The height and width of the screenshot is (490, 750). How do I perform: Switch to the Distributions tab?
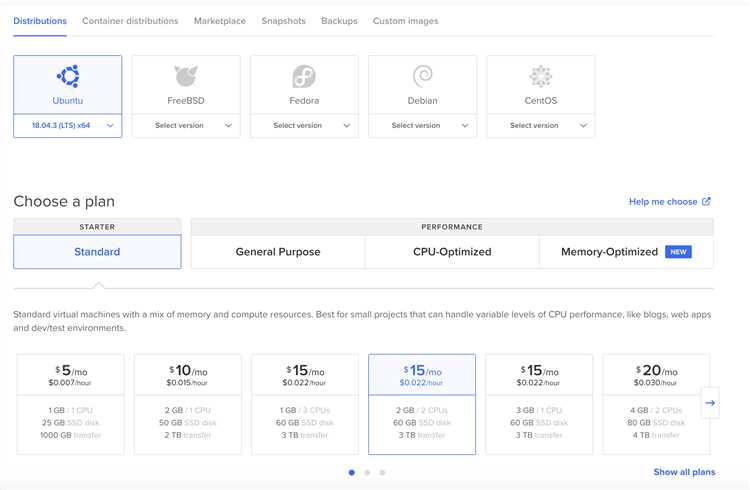click(x=40, y=21)
